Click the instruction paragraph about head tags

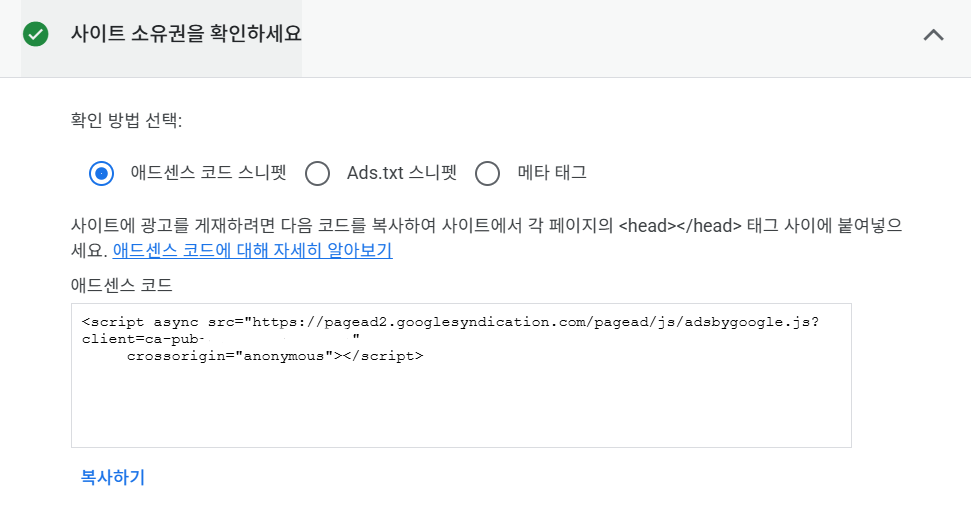tap(480, 226)
